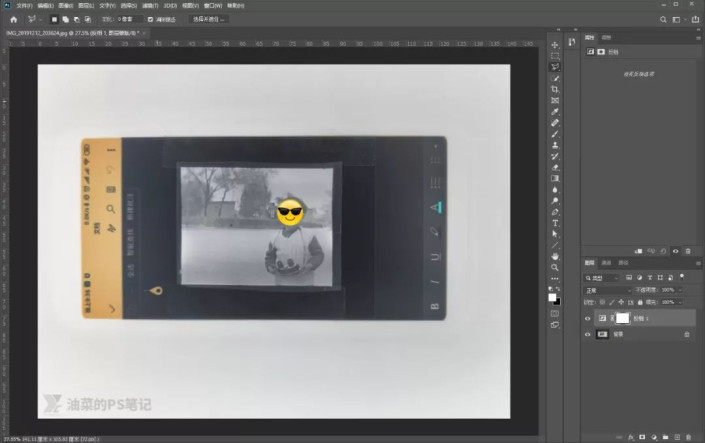Viewport: 705px width, 443px height.
Task: Select the Line shape tool
Action: (x=555, y=245)
